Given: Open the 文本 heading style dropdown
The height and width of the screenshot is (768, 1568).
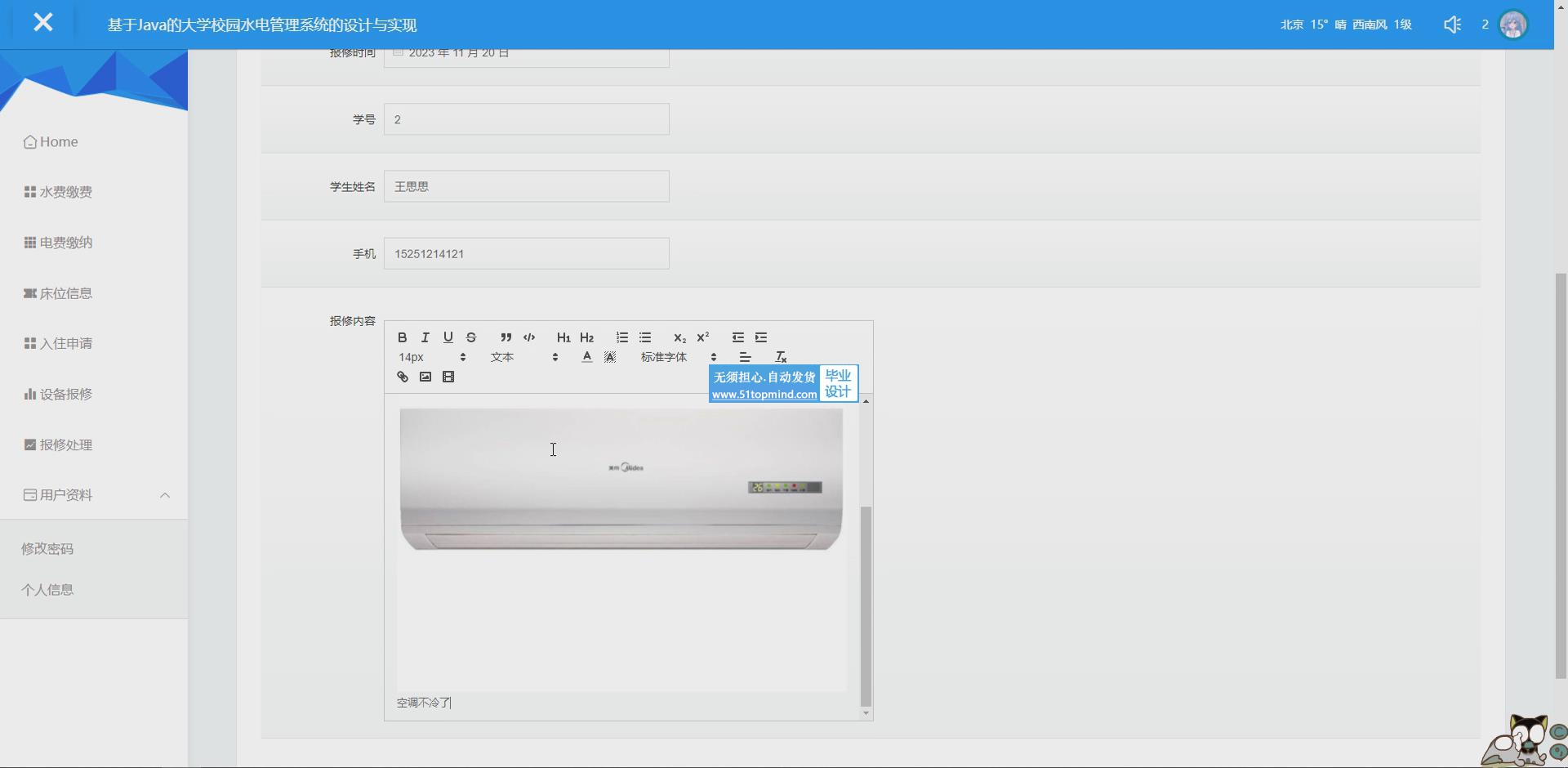Looking at the screenshot, I should pos(524,357).
